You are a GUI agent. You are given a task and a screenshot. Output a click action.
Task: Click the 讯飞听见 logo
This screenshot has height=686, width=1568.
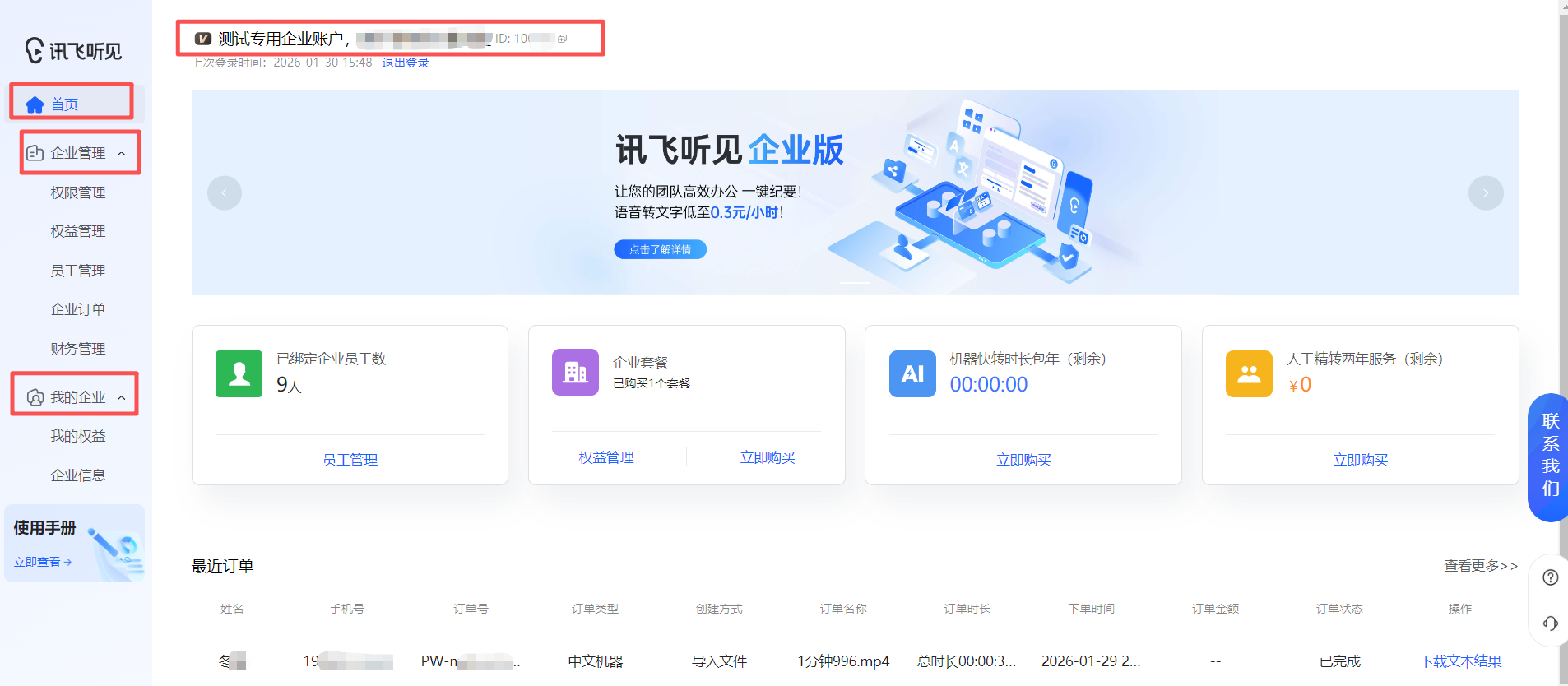[x=73, y=51]
